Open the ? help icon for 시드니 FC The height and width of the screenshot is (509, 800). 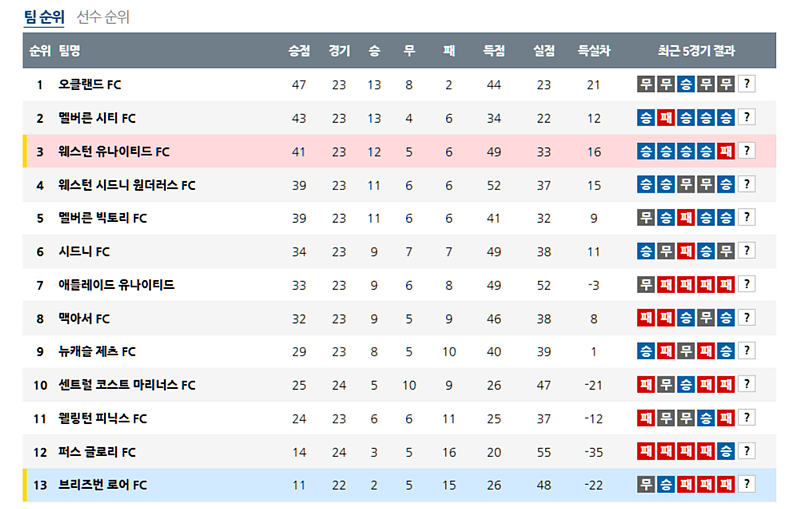click(x=746, y=251)
